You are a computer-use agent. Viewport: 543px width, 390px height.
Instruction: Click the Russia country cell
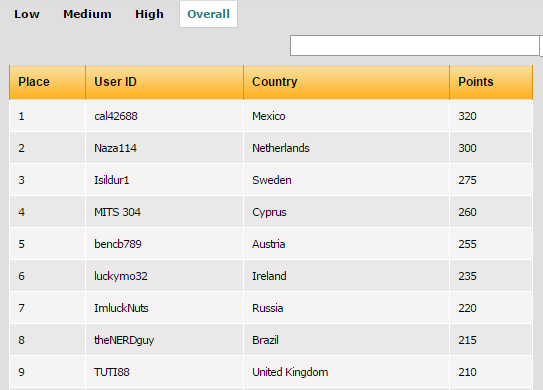click(346, 308)
